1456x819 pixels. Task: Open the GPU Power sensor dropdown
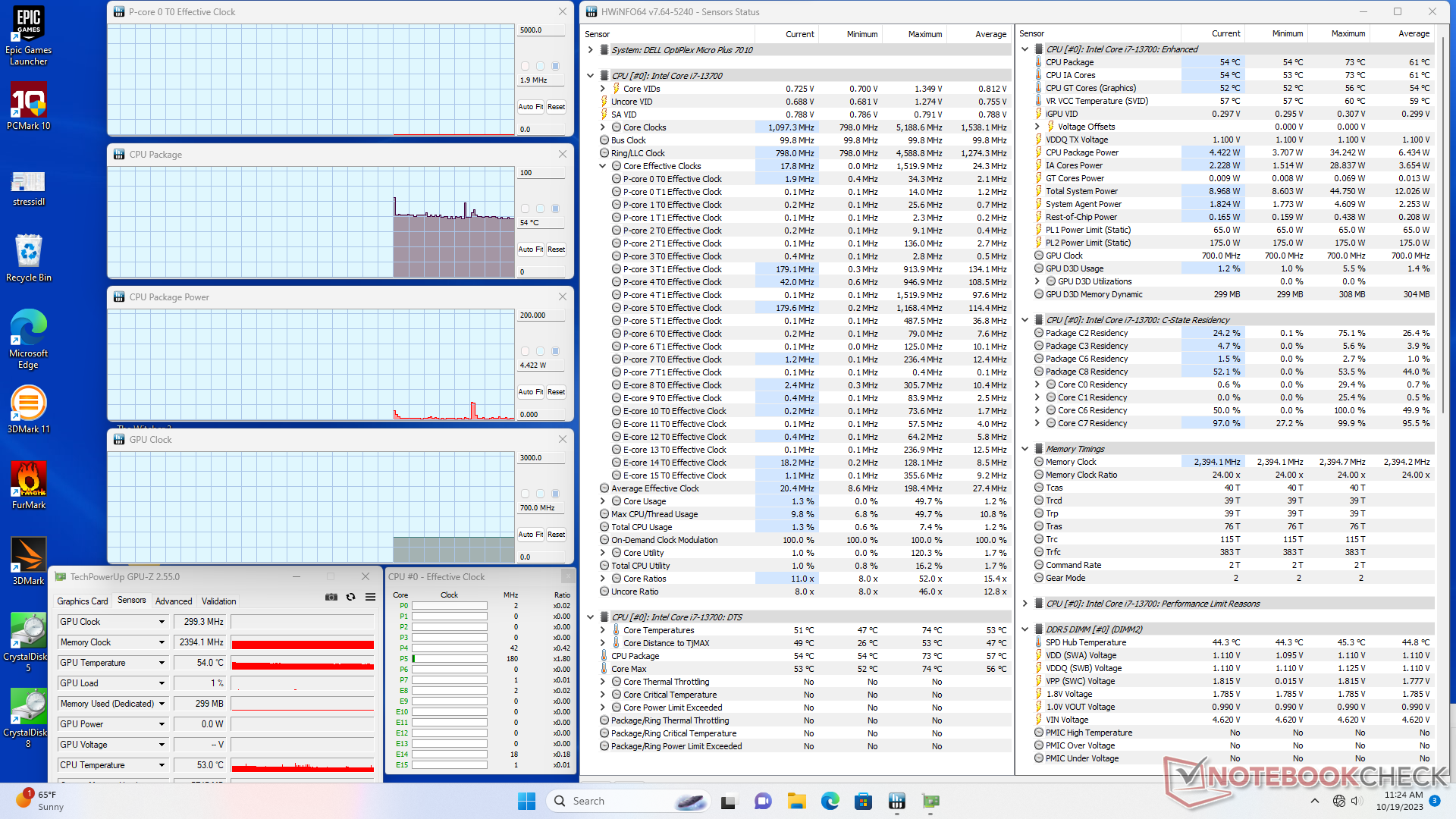click(x=162, y=724)
